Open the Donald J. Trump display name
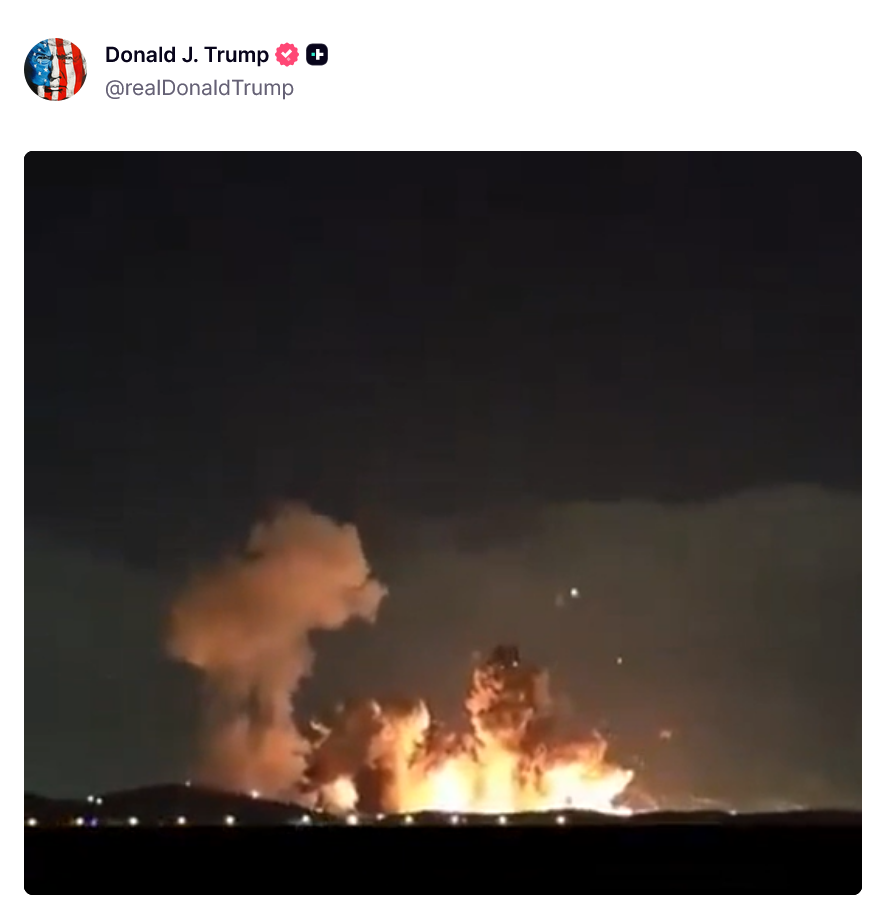This screenshot has height=906, width=886. (x=187, y=55)
